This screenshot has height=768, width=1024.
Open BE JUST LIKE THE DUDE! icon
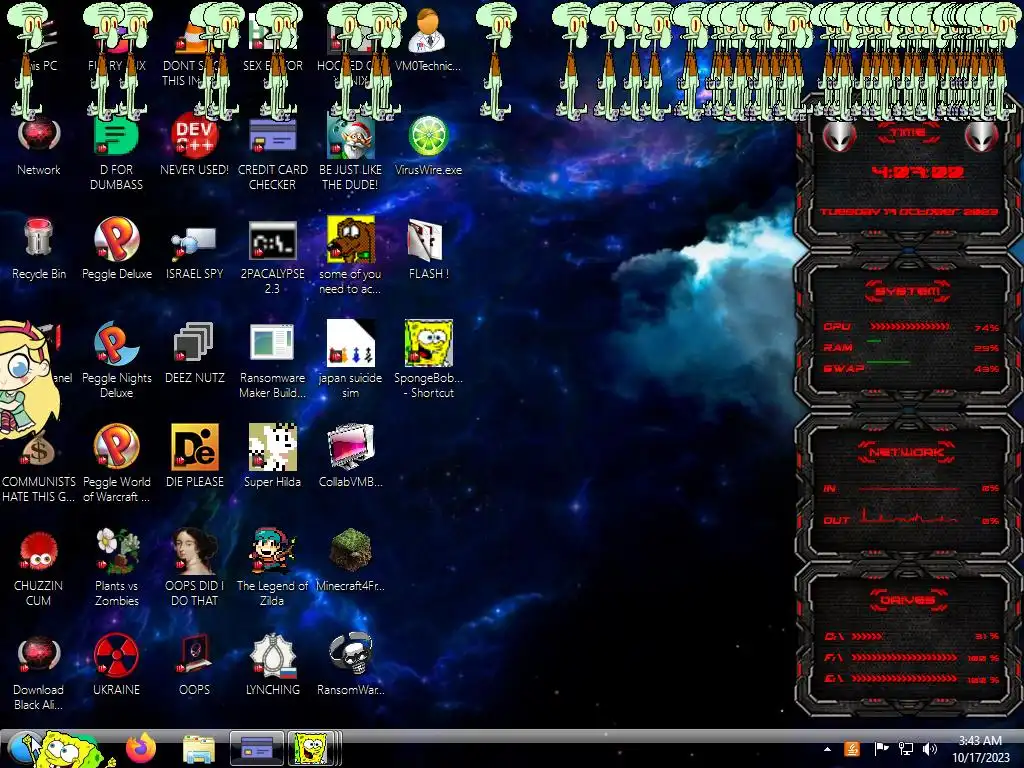click(351, 153)
